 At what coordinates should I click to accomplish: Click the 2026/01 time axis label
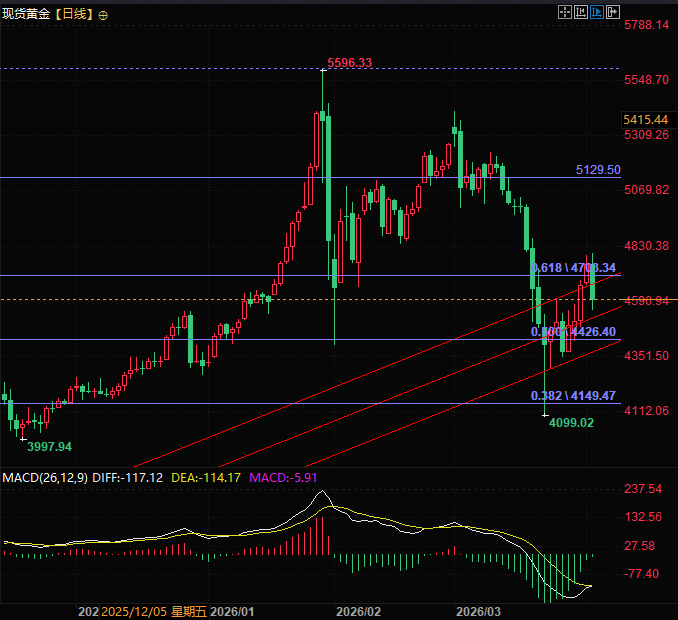(232, 612)
